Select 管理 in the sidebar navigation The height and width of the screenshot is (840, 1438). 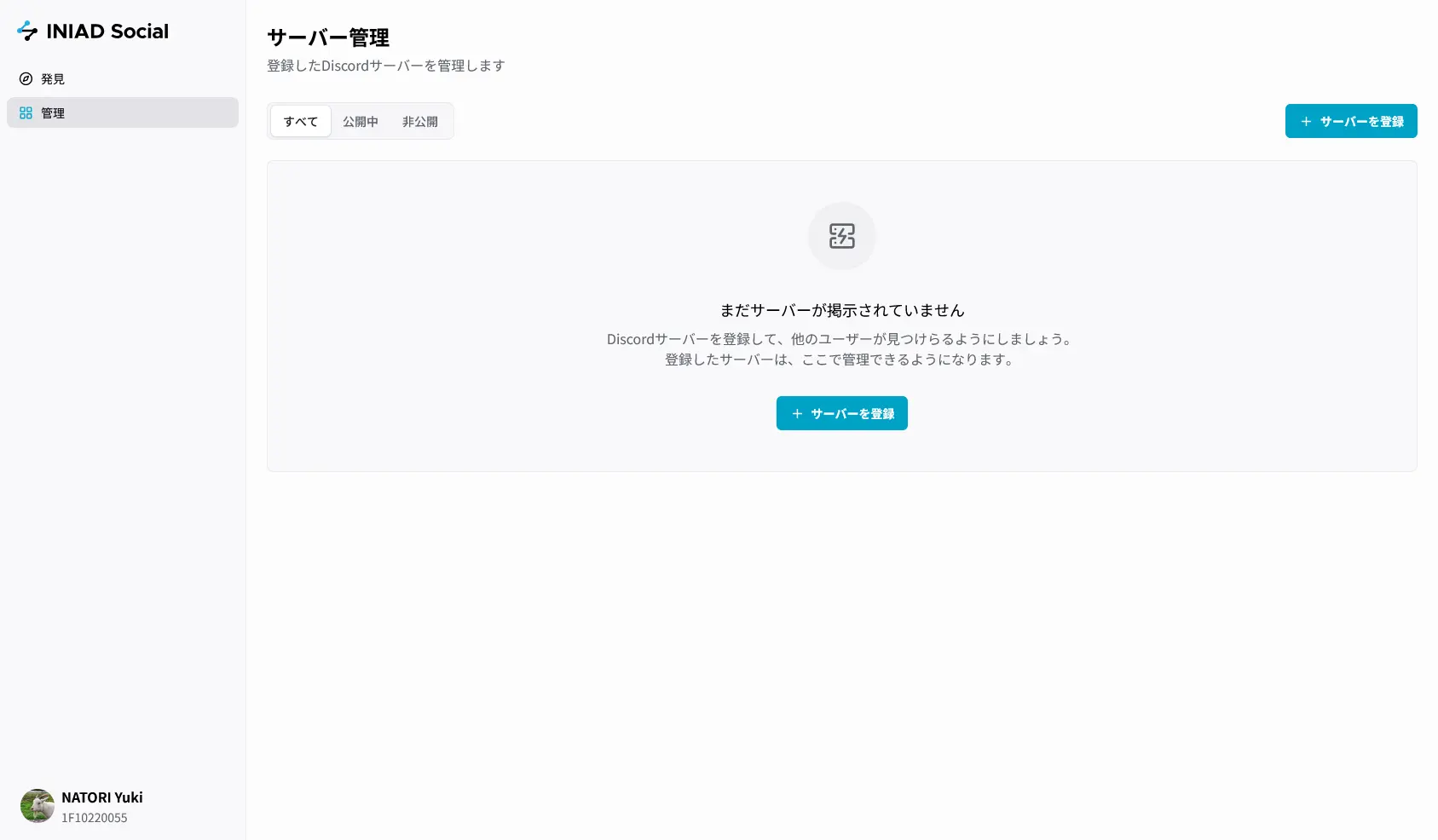(53, 112)
